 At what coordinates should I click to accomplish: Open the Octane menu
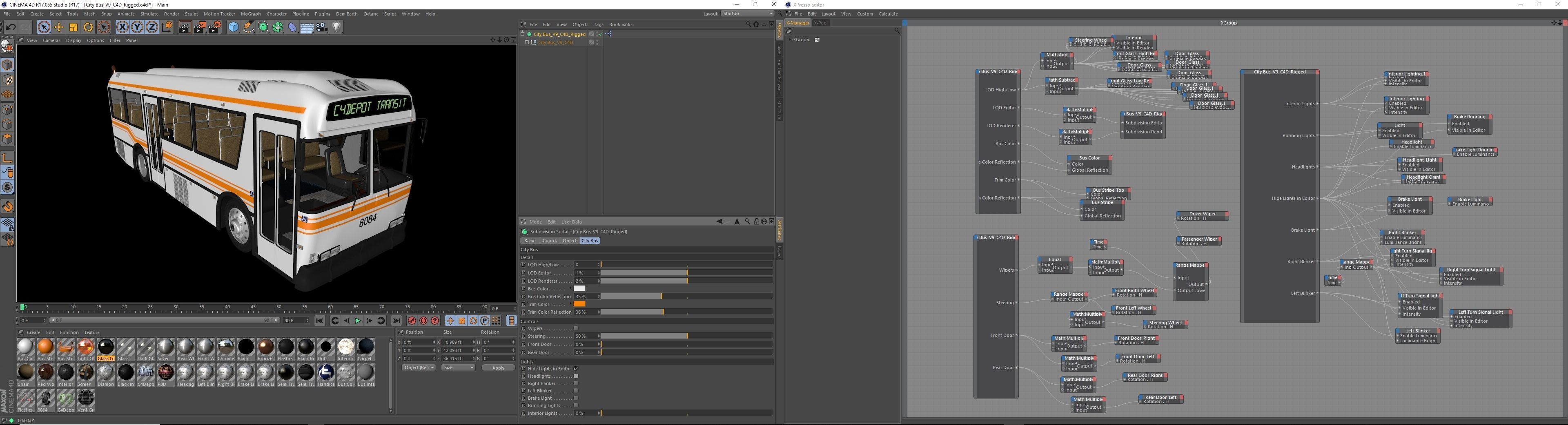pos(371,13)
